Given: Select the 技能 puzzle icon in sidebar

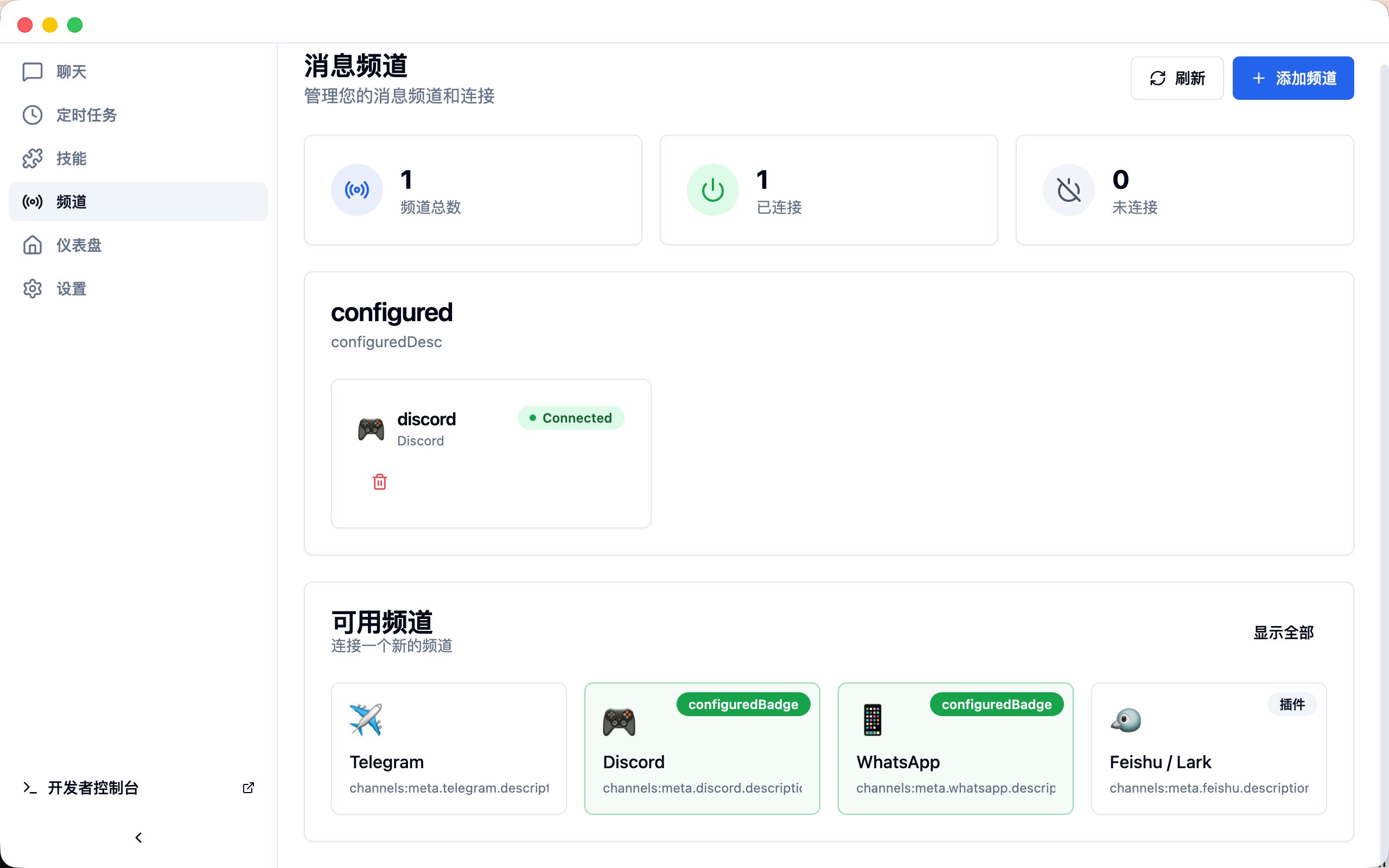Looking at the screenshot, I should [33, 158].
